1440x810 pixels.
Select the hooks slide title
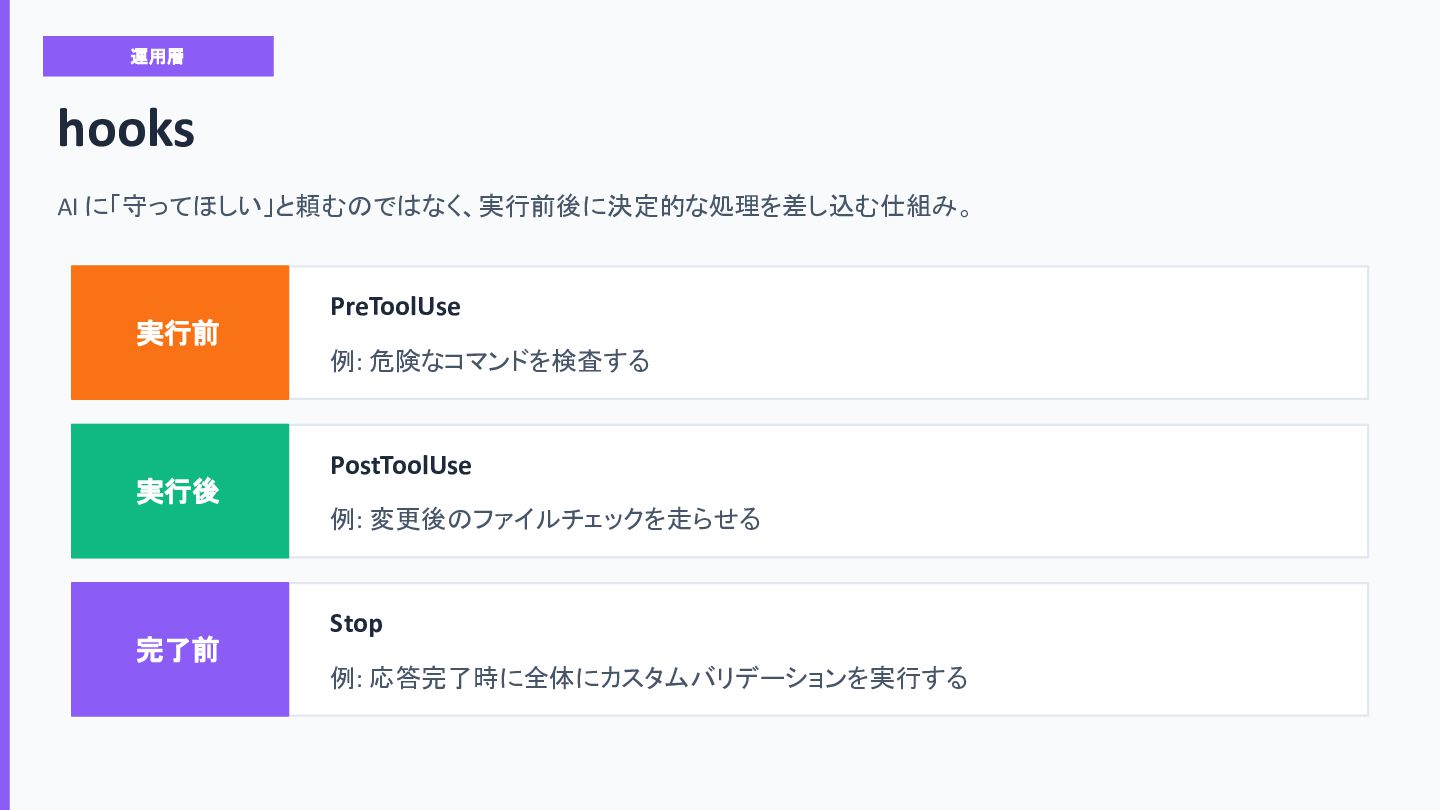coord(126,129)
